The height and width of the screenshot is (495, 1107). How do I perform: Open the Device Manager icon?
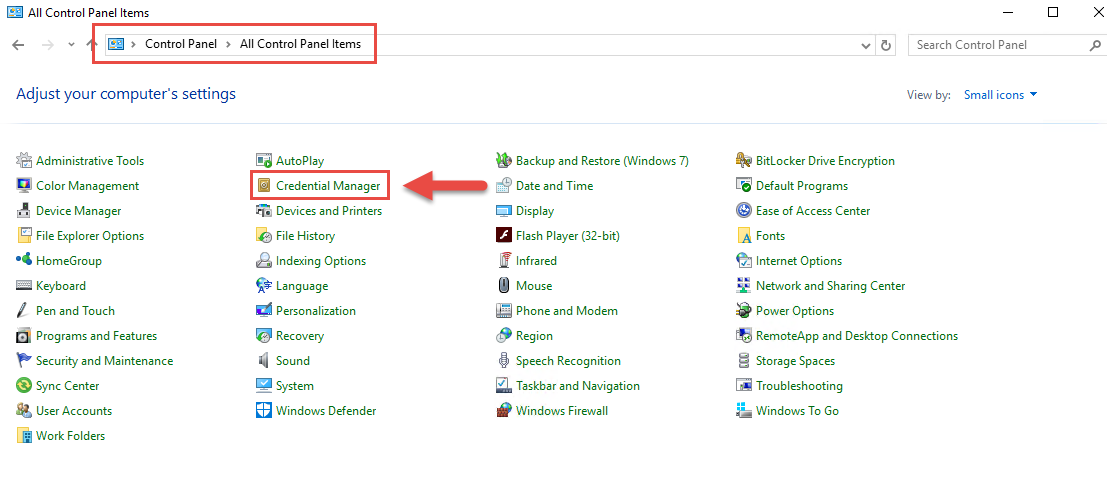(24, 210)
